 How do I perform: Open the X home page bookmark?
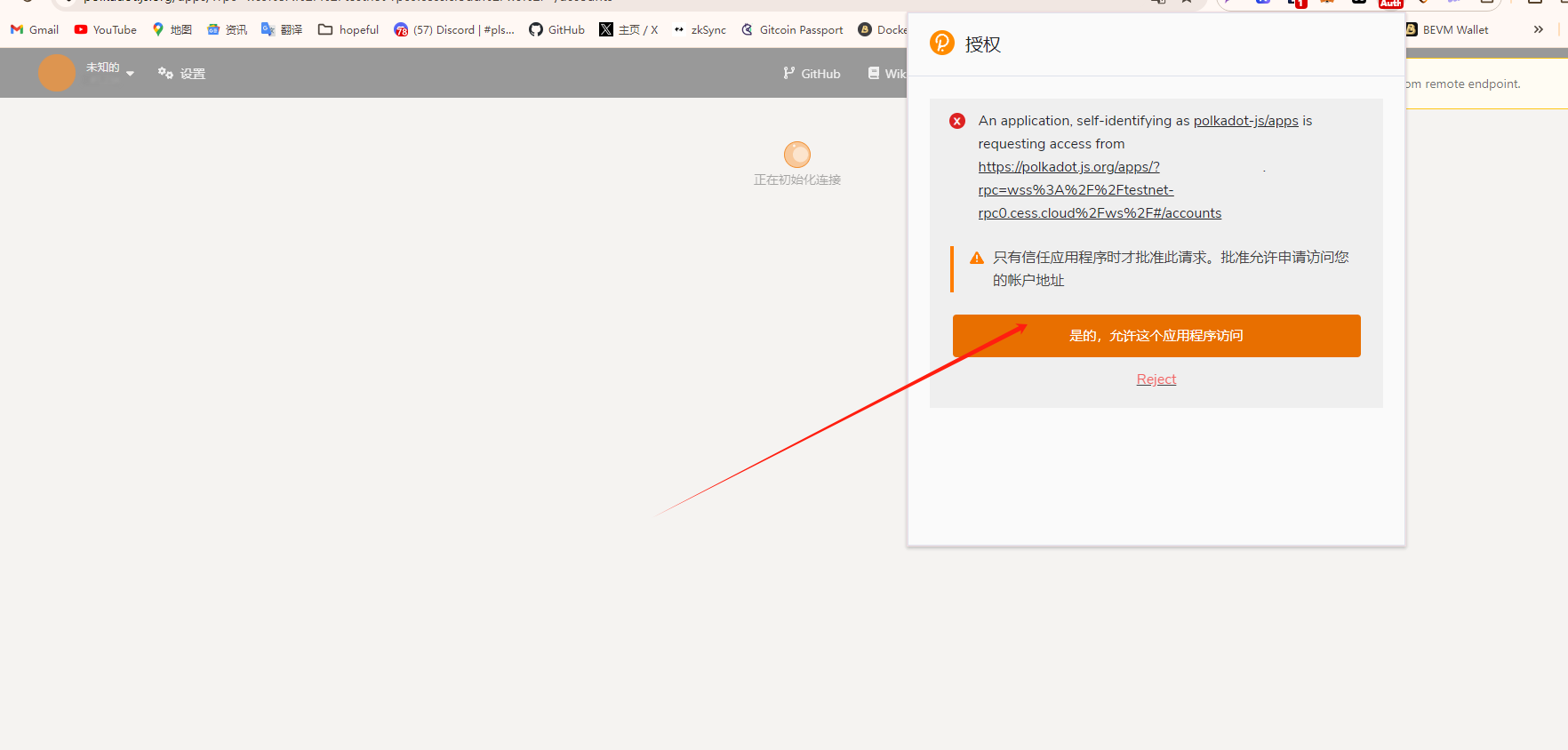click(x=628, y=29)
